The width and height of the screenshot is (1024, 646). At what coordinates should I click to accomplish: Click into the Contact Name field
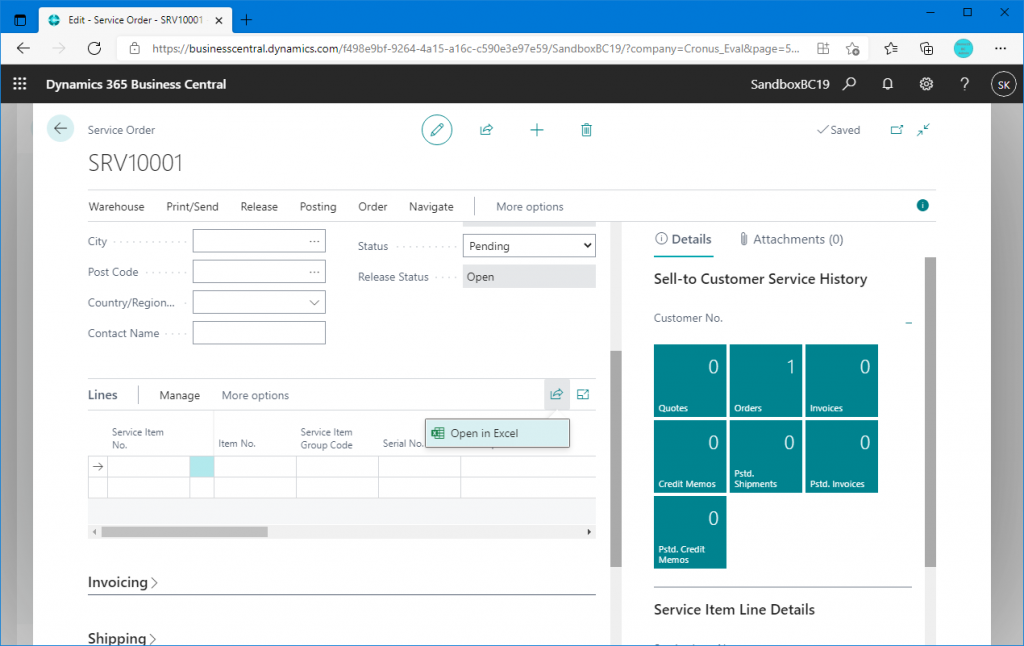[259, 333]
